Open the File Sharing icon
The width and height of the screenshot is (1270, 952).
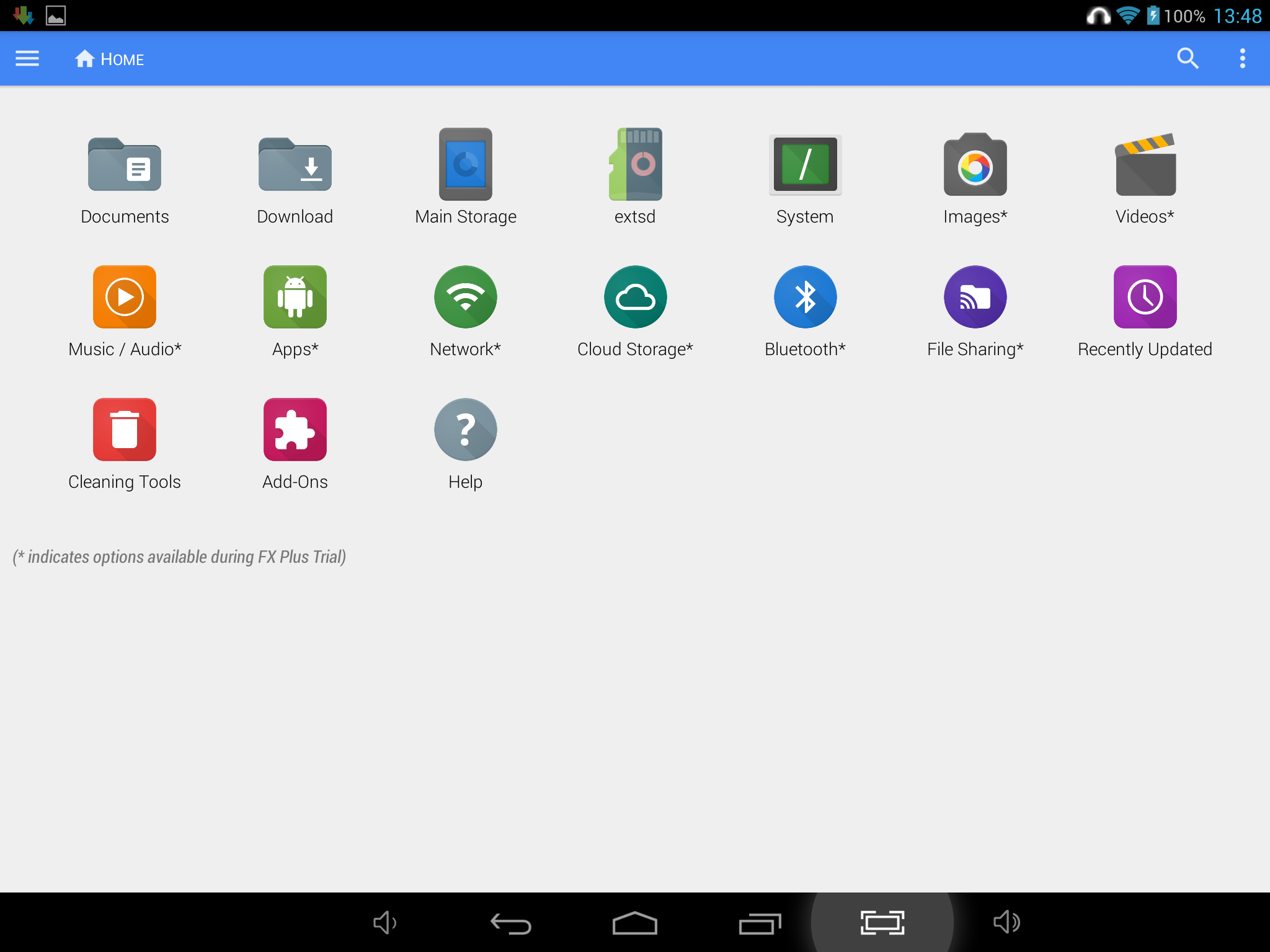pyautogui.click(x=975, y=297)
